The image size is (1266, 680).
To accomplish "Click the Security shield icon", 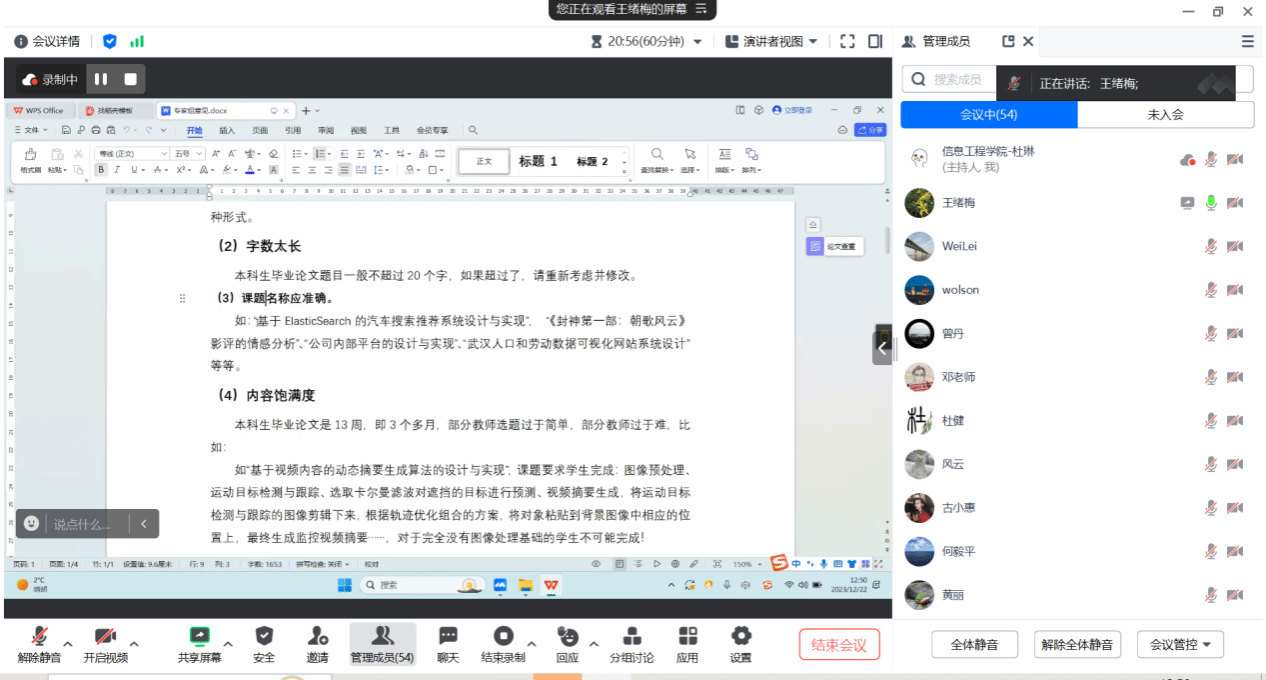I will coord(264,637).
